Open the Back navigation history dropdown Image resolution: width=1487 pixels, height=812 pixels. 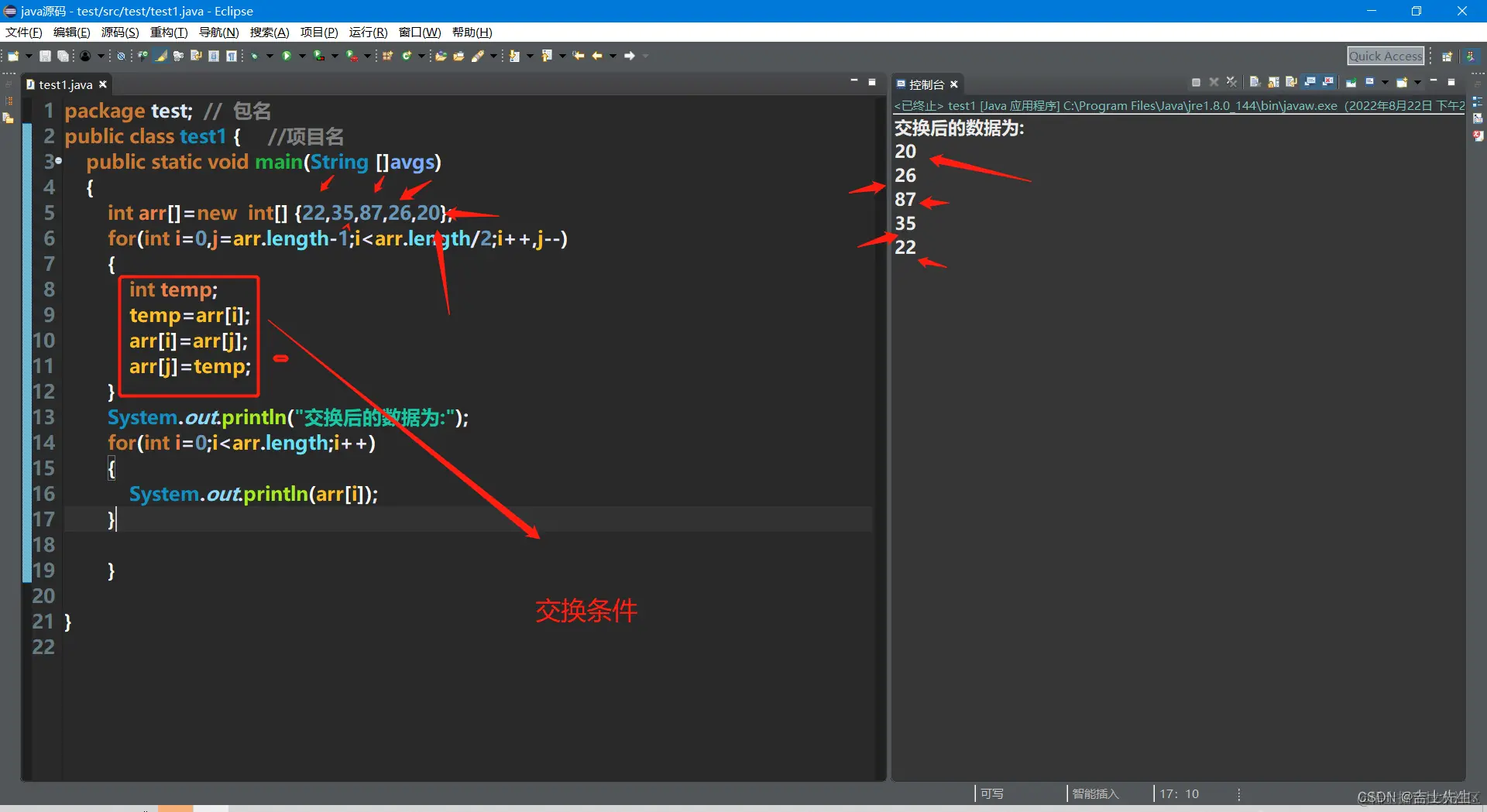pyautogui.click(x=613, y=56)
